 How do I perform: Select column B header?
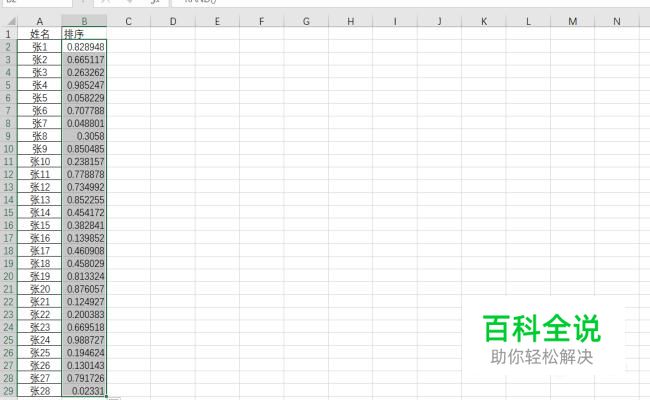84,21
